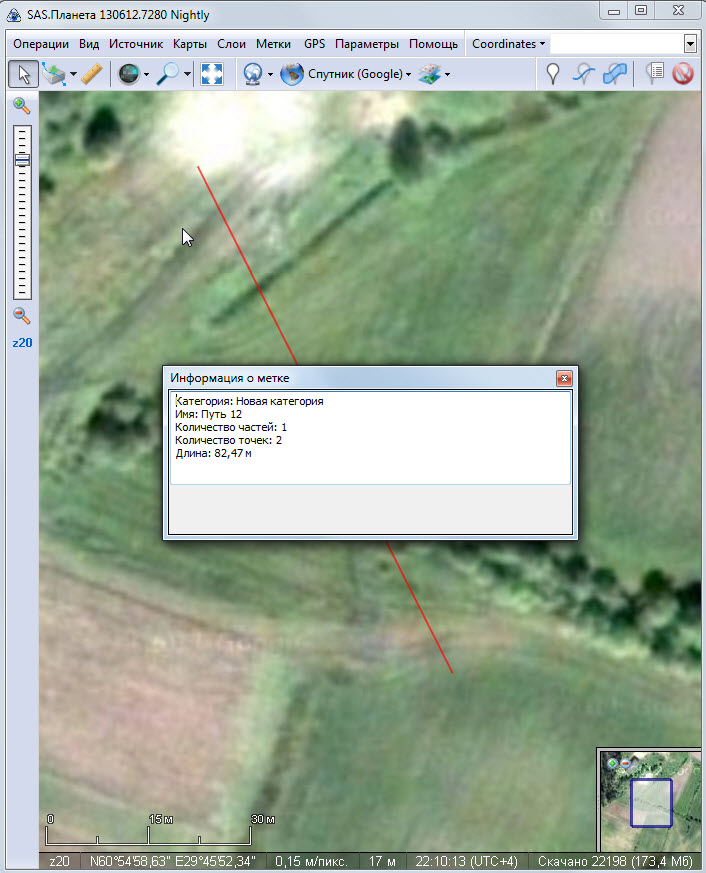Screen dimensions: 706x873
Task: Click the add placemark pin icon
Action: click(x=552, y=74)
